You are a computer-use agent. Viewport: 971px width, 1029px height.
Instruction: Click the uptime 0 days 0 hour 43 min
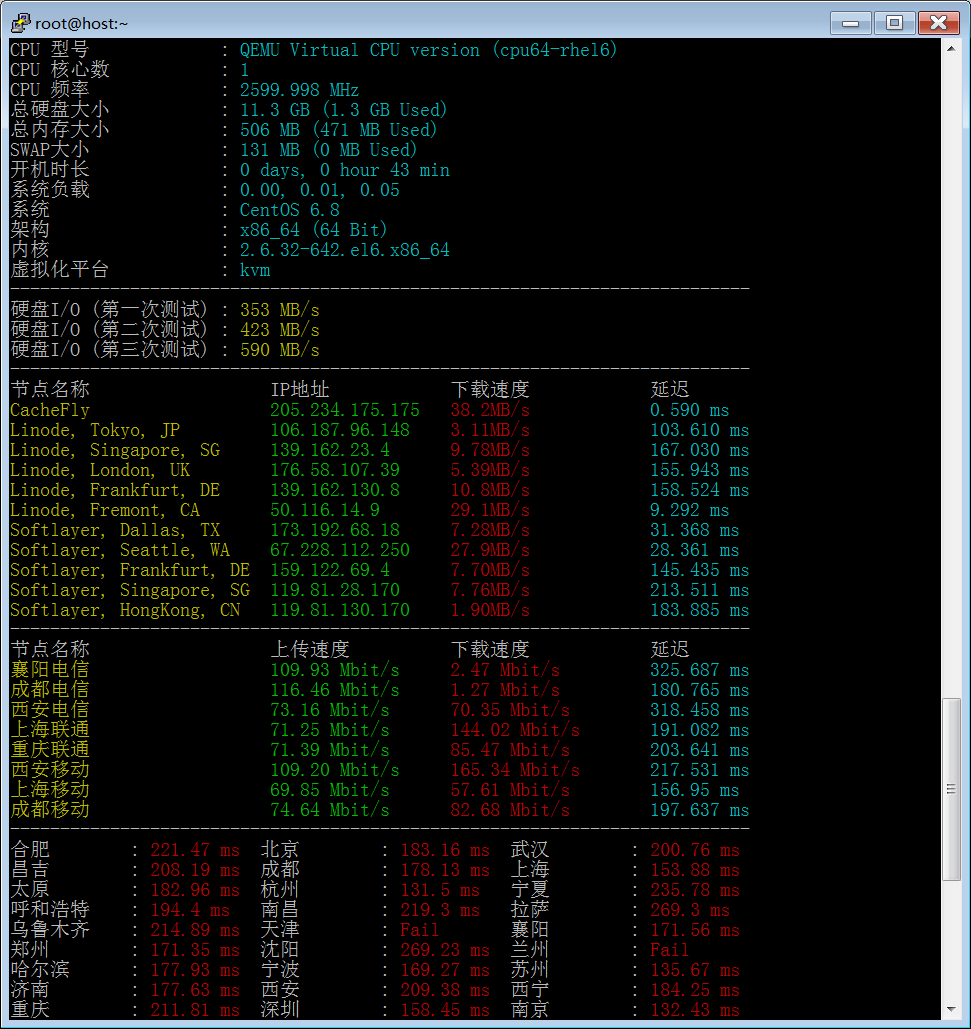[x=344, y=170]
